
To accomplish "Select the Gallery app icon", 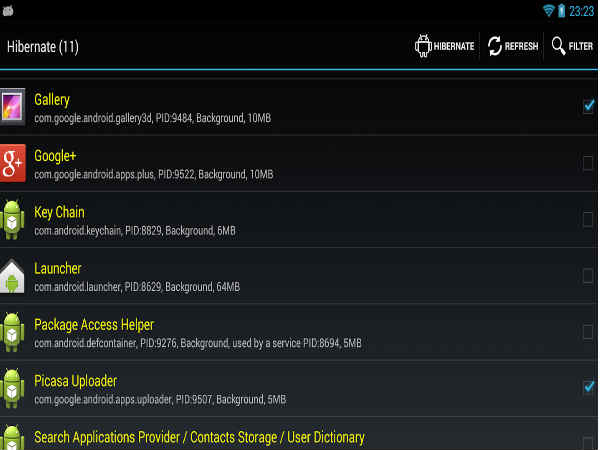I will click(13, 107).
